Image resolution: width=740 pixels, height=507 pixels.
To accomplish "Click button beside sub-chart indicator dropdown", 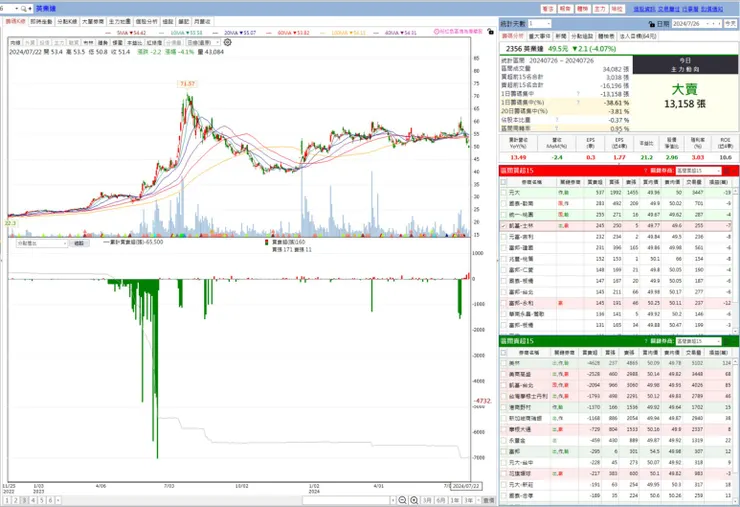I will (79, 243).
